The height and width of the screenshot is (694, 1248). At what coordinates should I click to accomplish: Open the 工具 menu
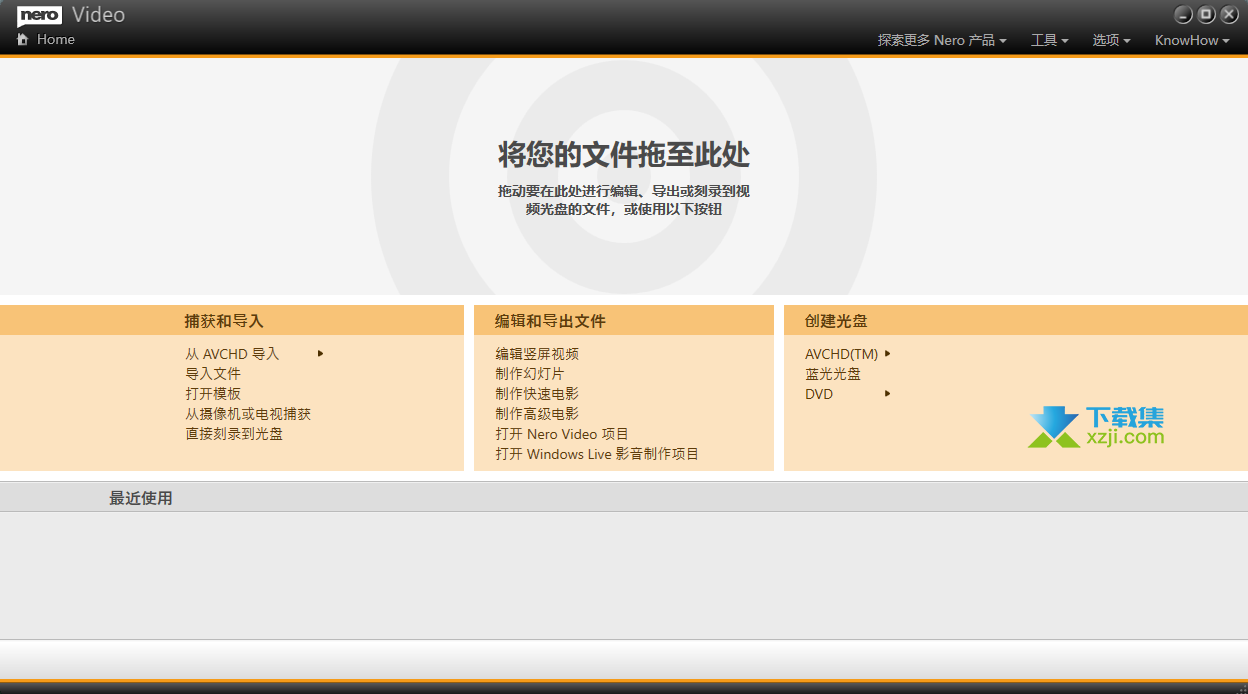[1049, 40]
